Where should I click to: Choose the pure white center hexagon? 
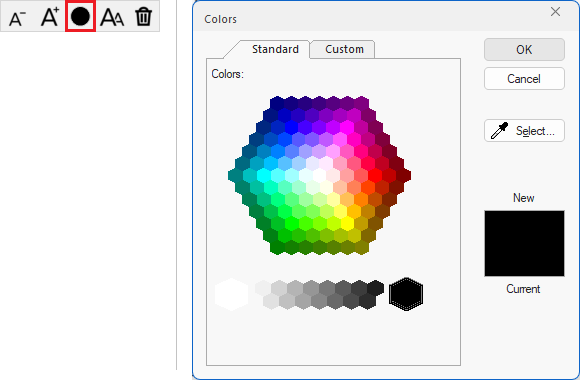(319, 175)
